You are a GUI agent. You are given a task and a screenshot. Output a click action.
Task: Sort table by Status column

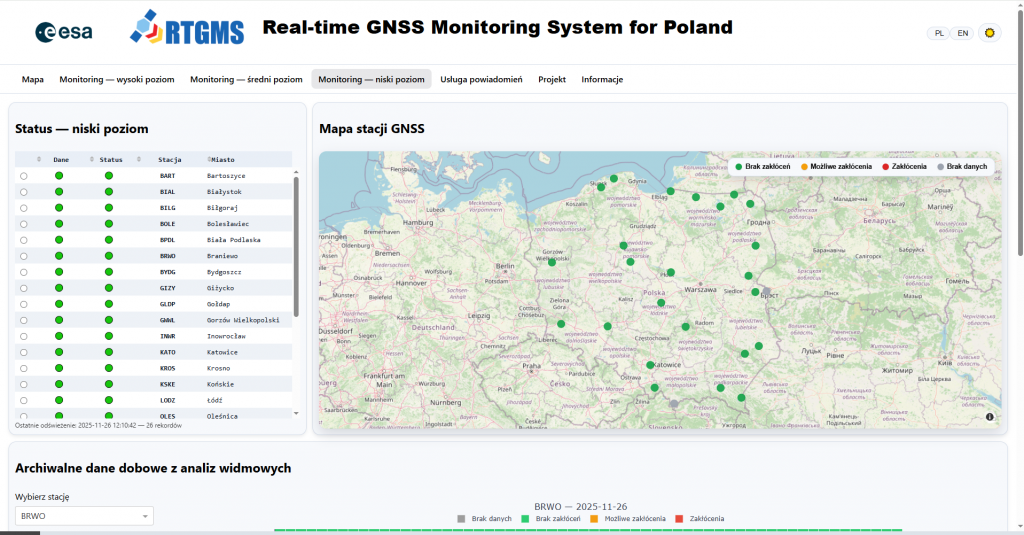[x=110, y=159]
